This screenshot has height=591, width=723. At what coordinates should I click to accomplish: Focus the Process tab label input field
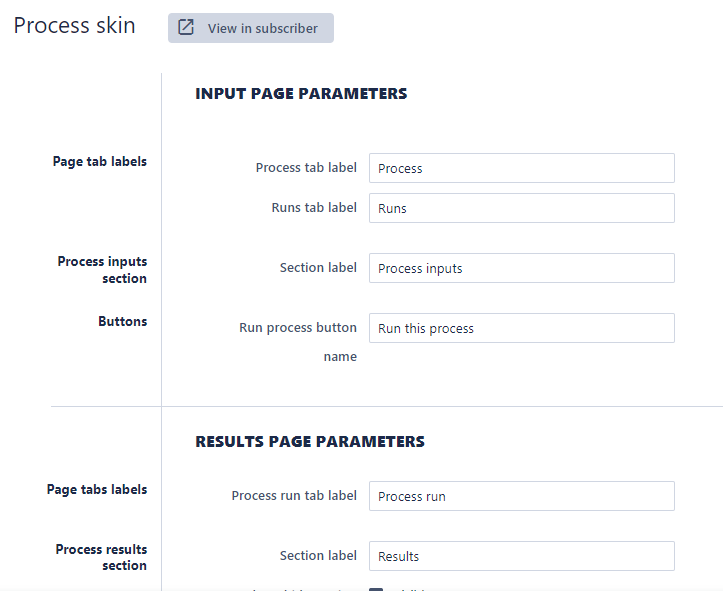click(x=521, y=168)
